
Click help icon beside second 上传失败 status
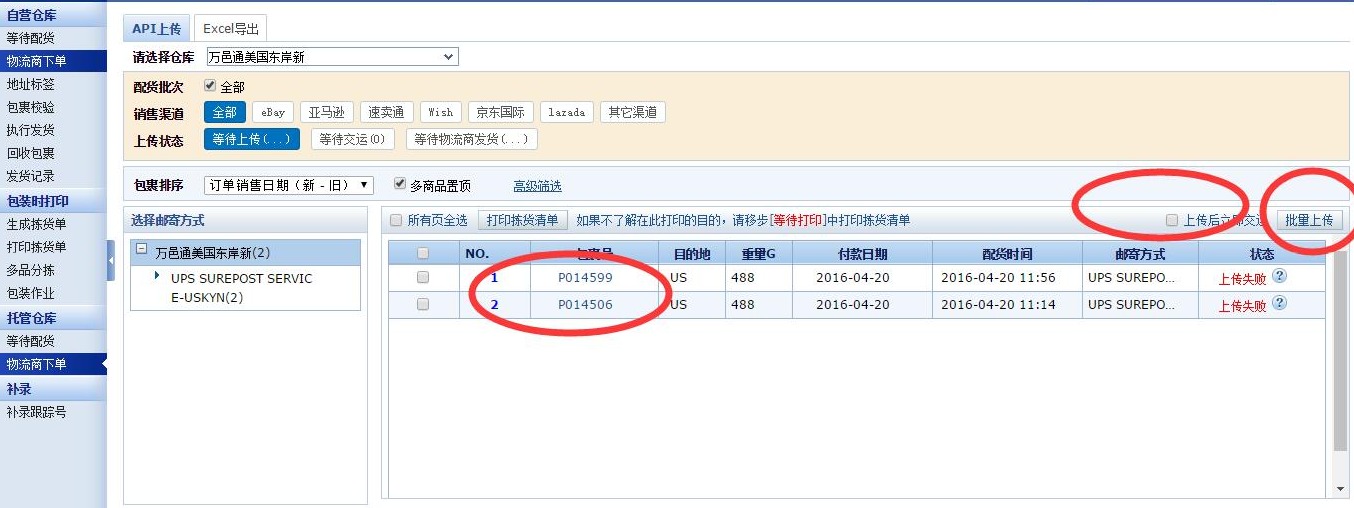[x=1279, y=304]
